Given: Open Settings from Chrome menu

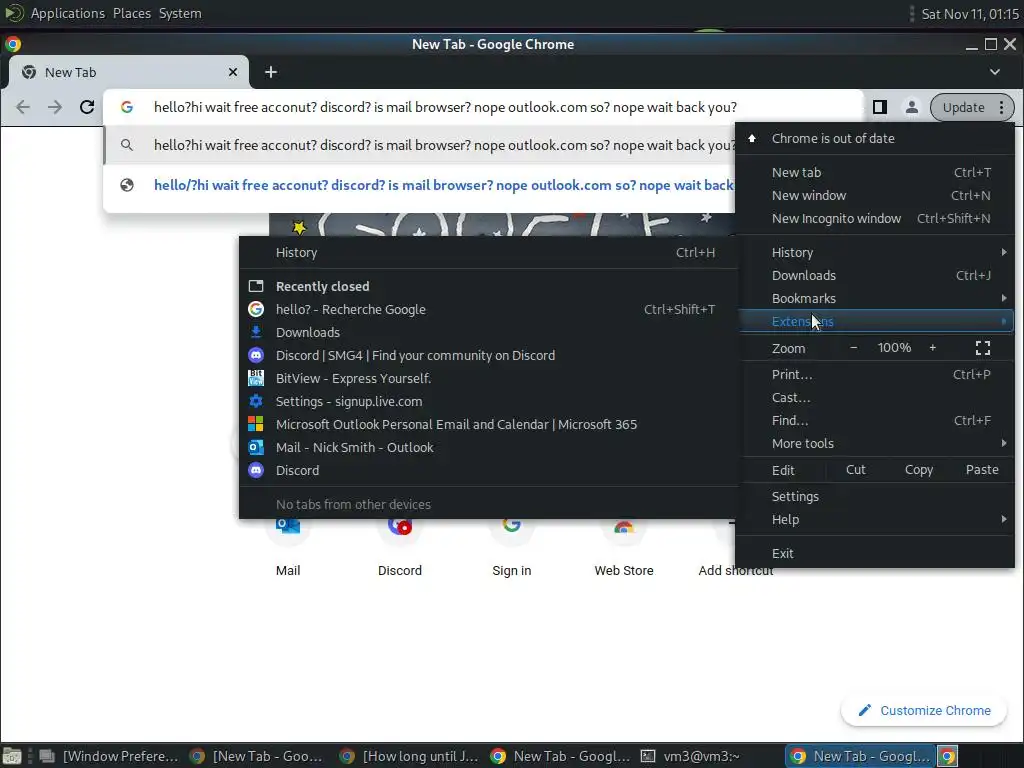Looking at the screenshot, I should tap(875, 497).
